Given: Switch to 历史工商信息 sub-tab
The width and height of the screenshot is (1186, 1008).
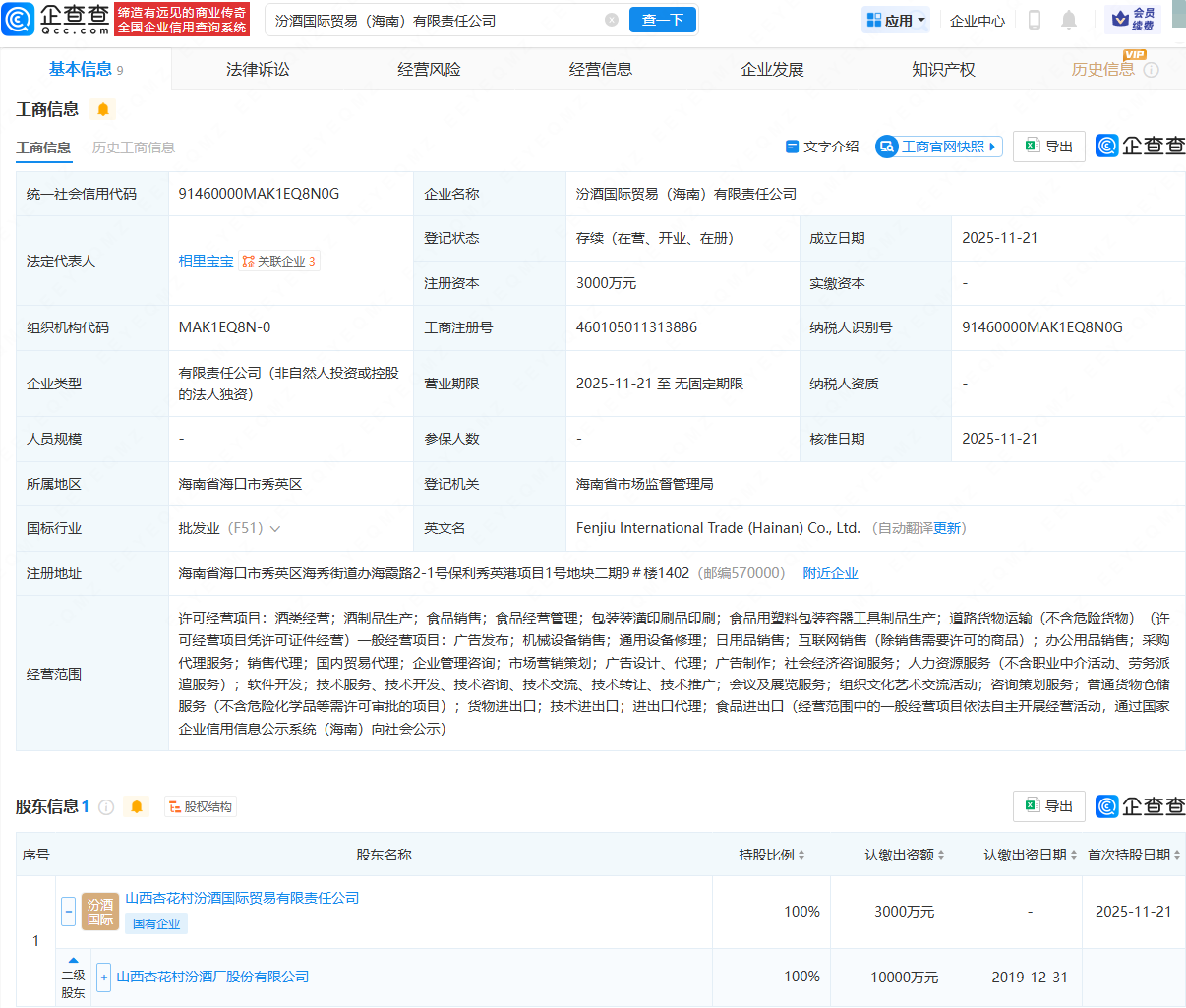Looking at the screenshot, I should pyautogui.click(x=134, y=148).
